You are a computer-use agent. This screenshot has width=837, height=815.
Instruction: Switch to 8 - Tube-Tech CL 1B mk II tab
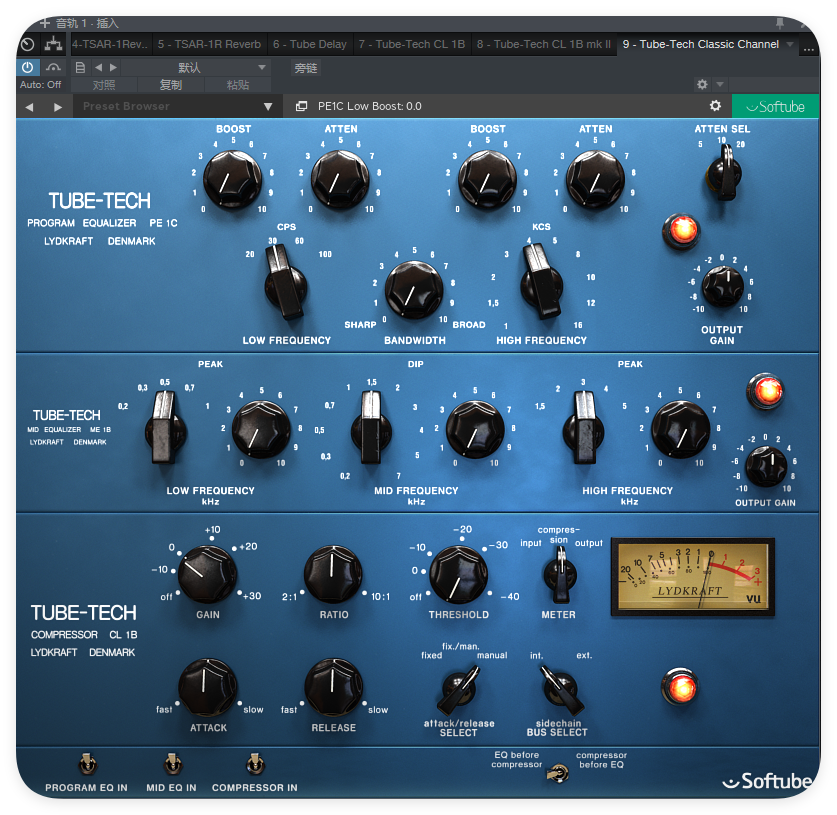[x=544, y=44]
